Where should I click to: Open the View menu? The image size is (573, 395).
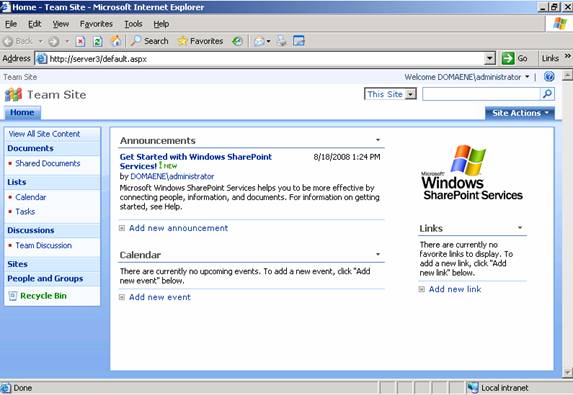pos(60,24)
